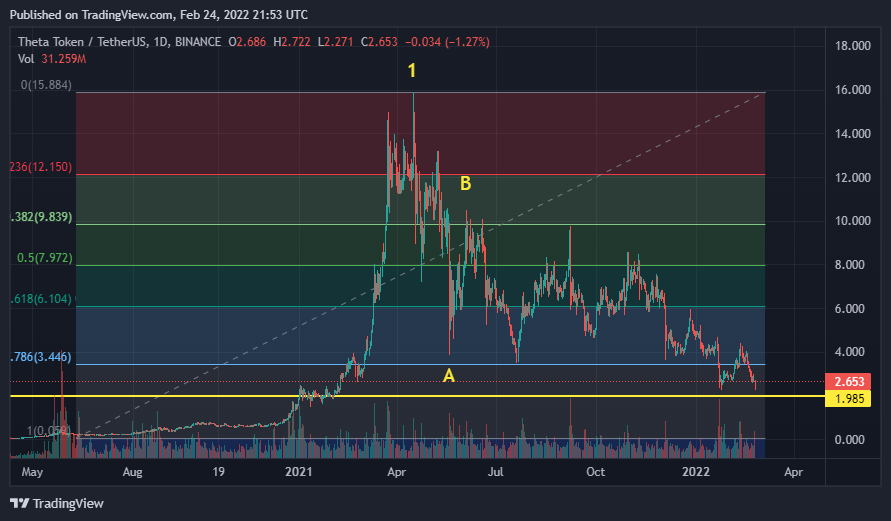
Task: Click the Aug label on the time axis
Action: click(x=132, y=472)
